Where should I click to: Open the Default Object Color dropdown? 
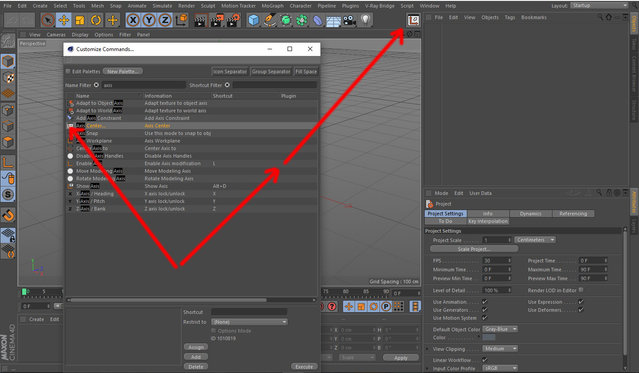[x=500, y=329]
